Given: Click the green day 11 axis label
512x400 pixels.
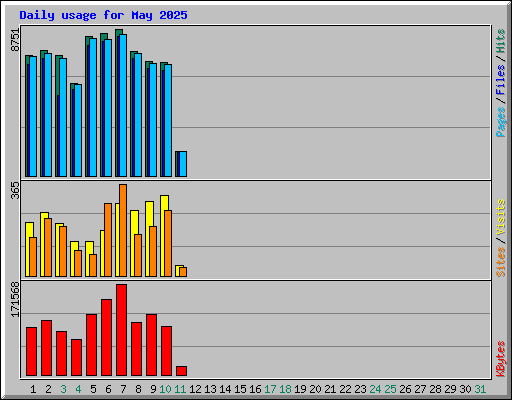Looking at the screenshot, I should coord(180,389).
